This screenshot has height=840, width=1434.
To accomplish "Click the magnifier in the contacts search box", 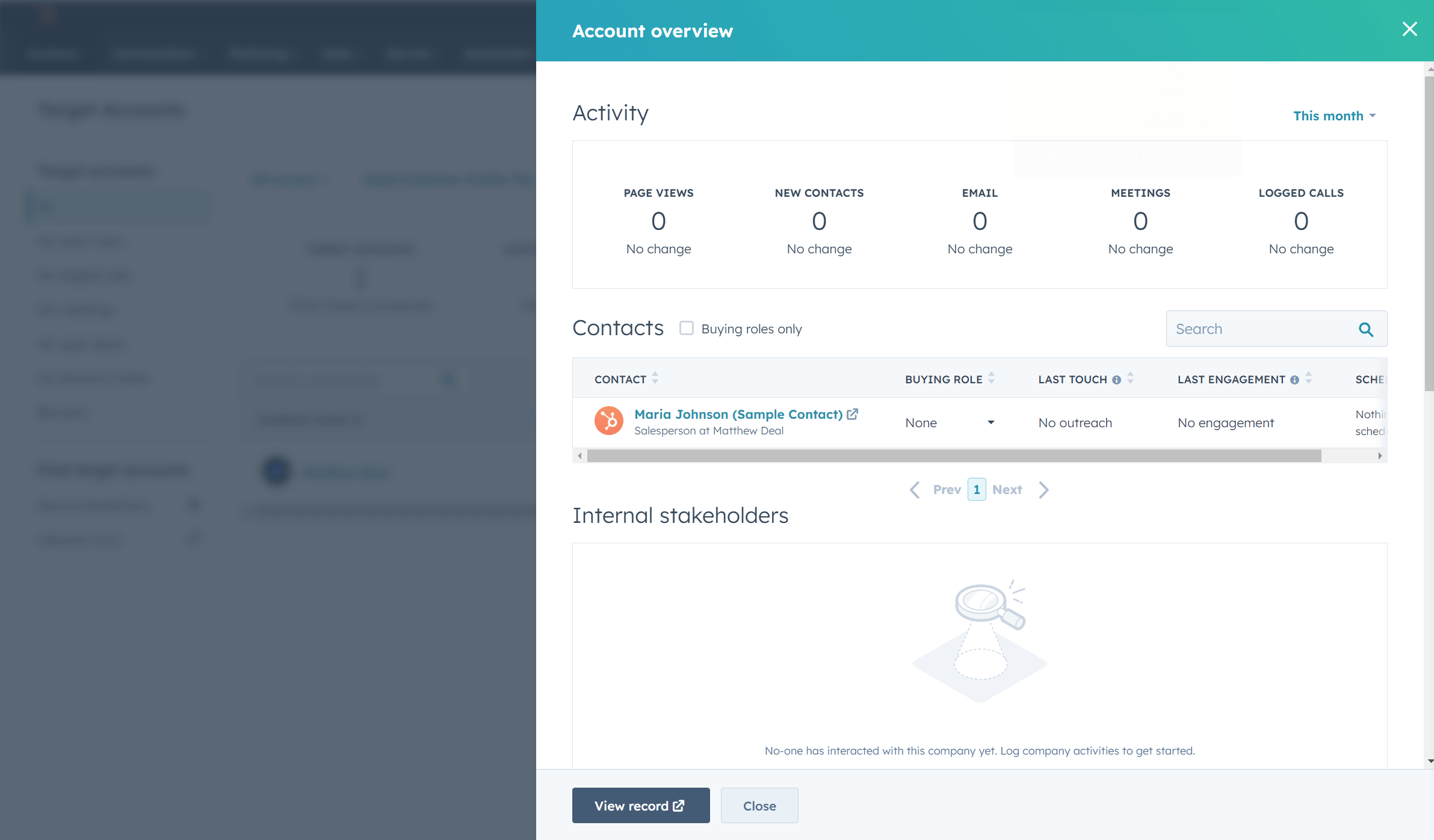I will tap(1366, 329).
